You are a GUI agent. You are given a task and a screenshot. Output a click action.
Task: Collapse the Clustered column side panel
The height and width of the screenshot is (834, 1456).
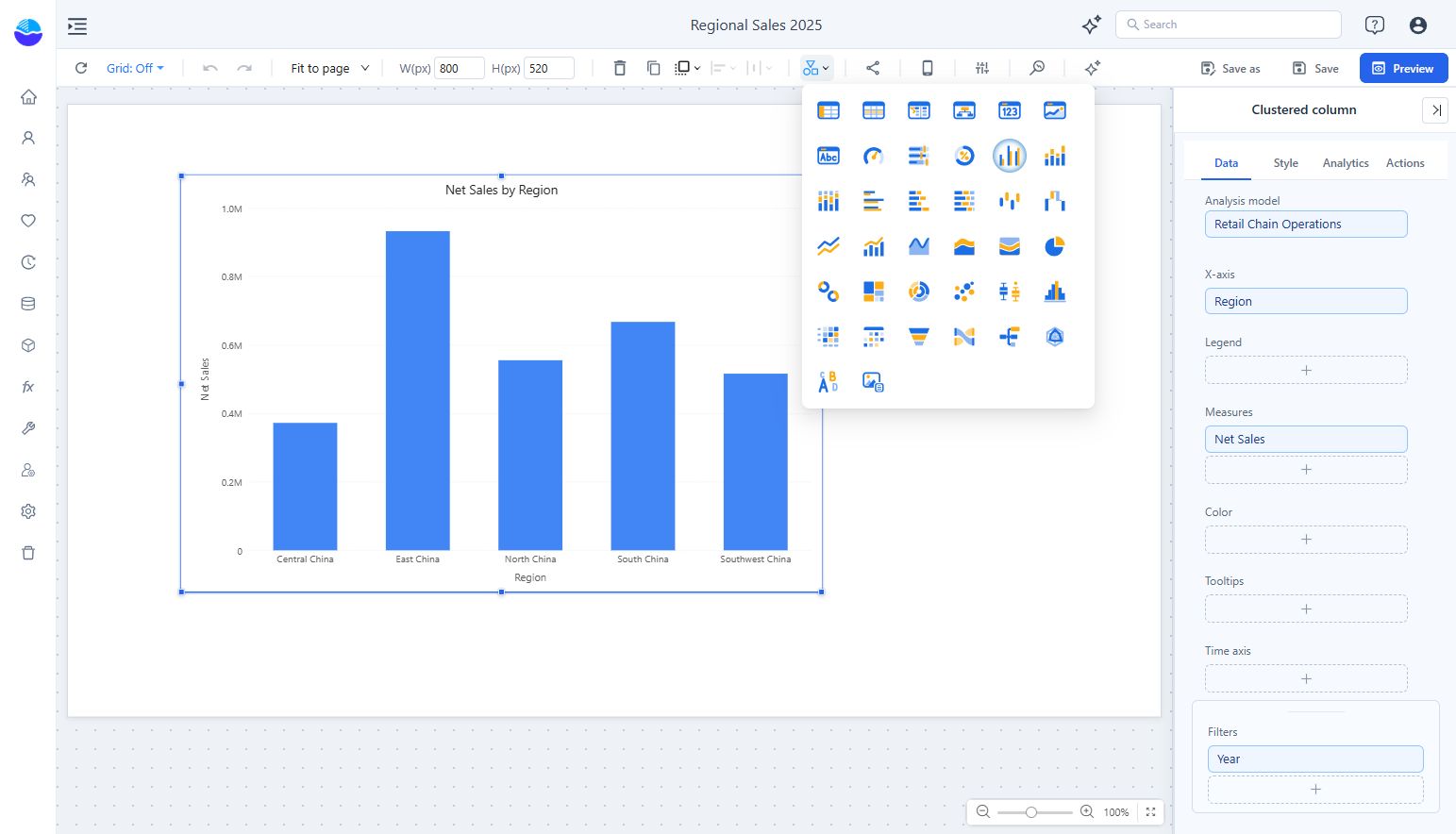(1435, 110)
